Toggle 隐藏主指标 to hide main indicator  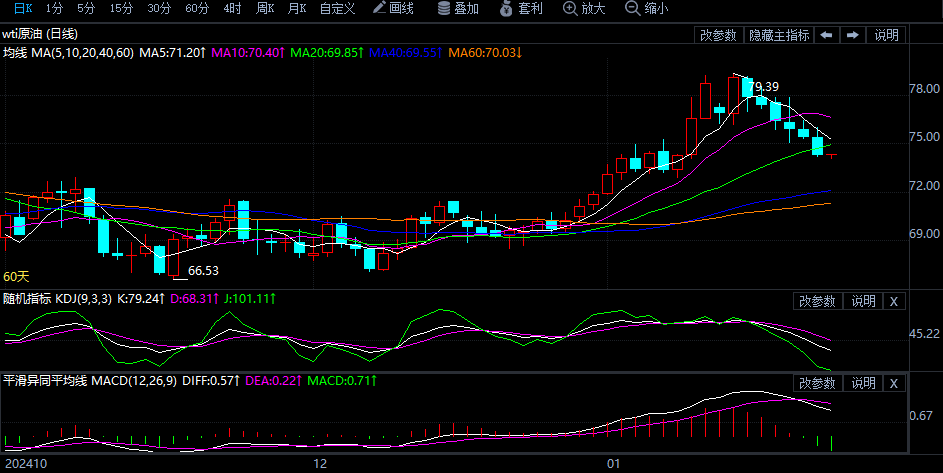click(779, 35)
